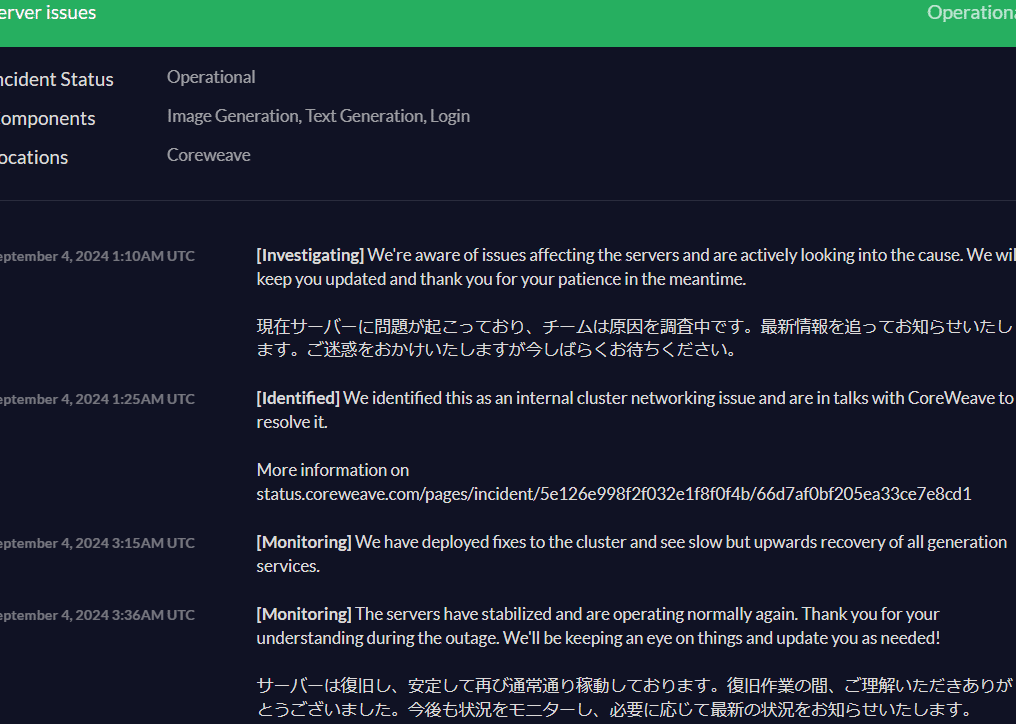Click the [Monitoring] tag about deployed fixes
Screen dimensions: 1016x724
coord(304,542)
